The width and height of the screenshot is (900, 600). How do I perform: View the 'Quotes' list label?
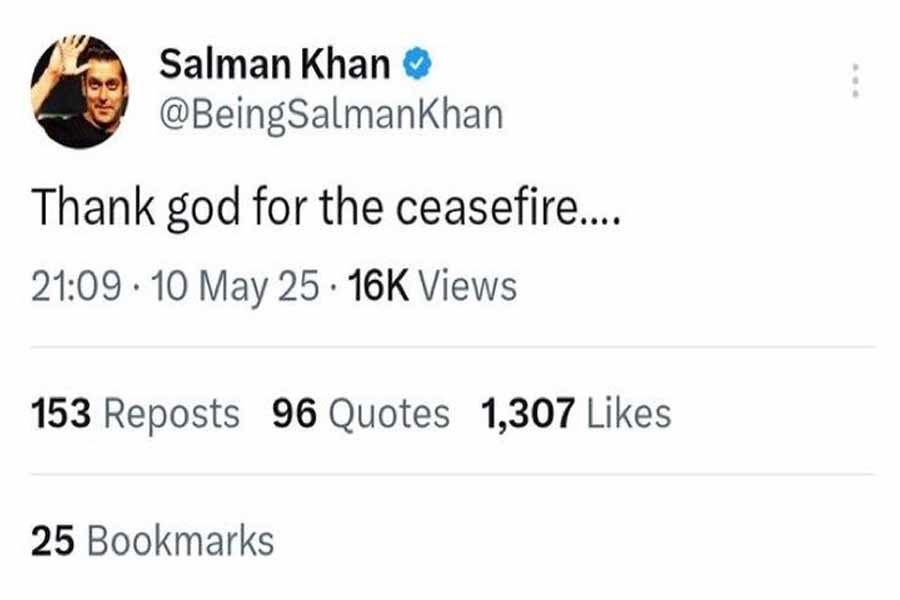coord(390,413)
